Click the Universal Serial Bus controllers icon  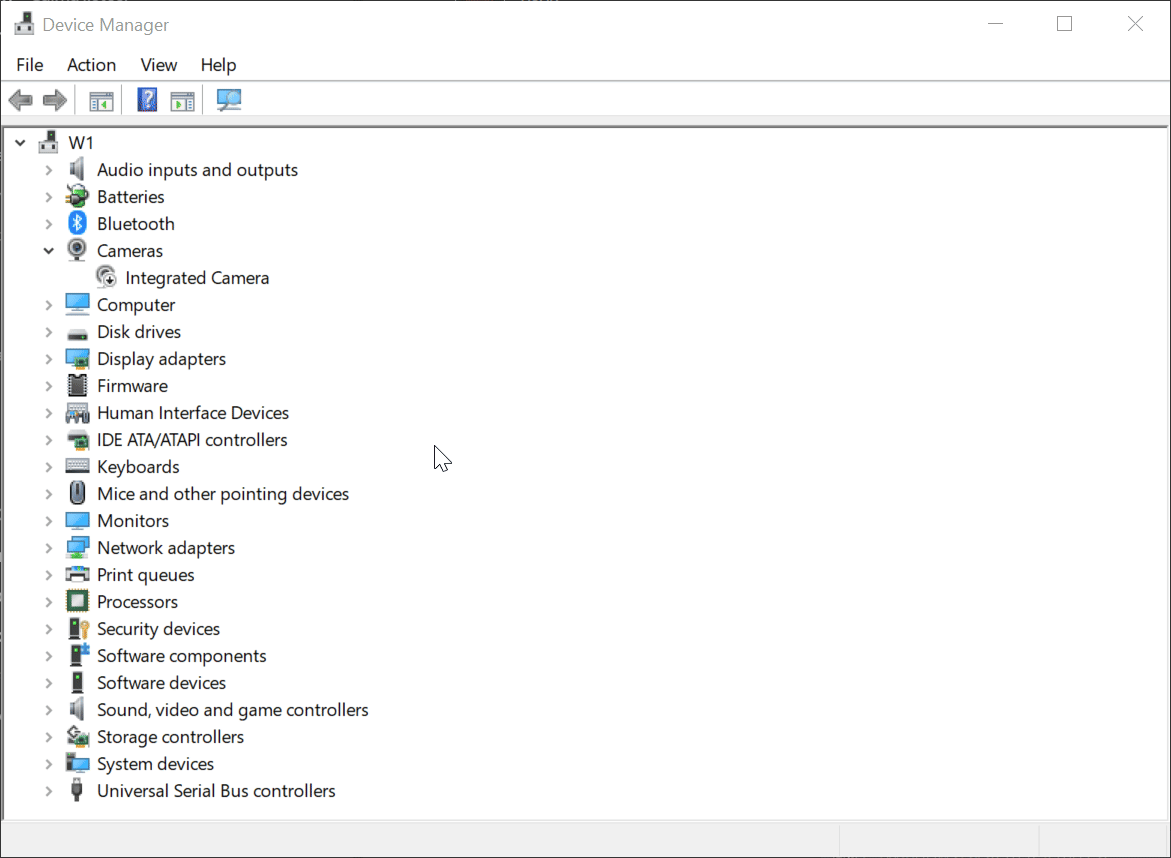pos(76,790)
